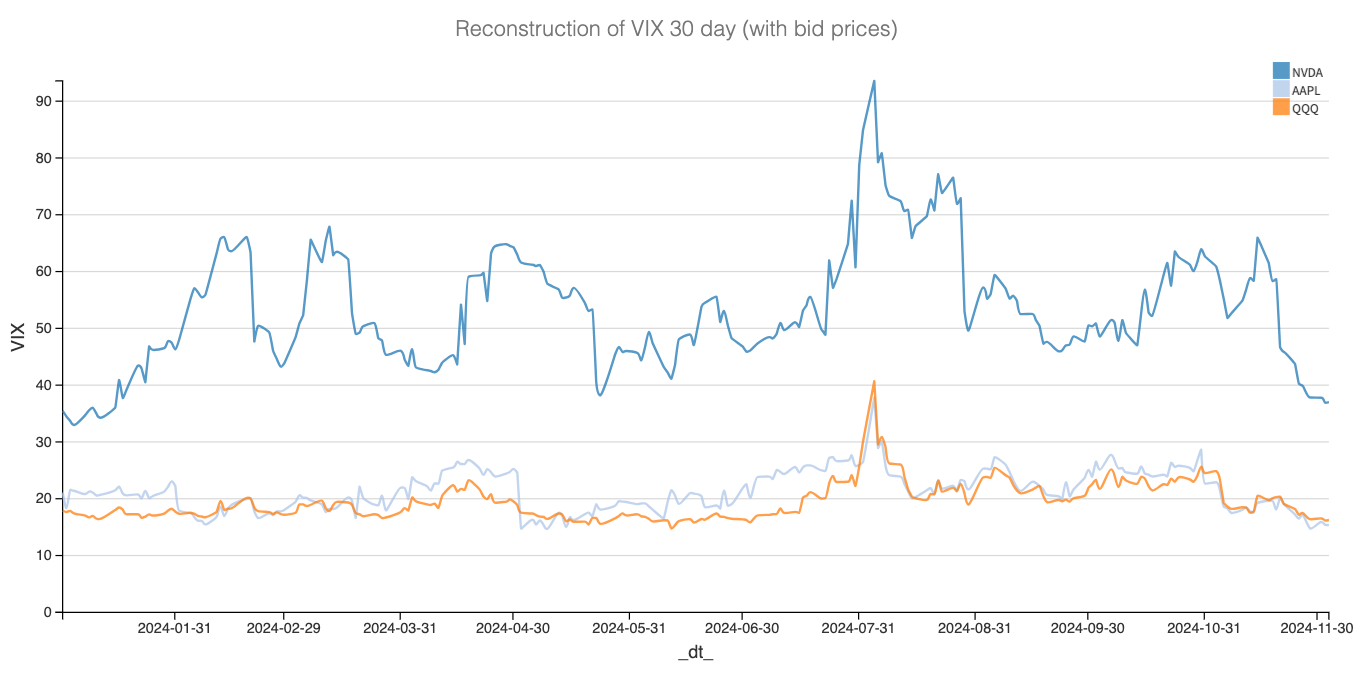This screenshot has width=1353, height=681.
Task: Click the NVDA blue legend swatch
Action: tap(1280, 71)
